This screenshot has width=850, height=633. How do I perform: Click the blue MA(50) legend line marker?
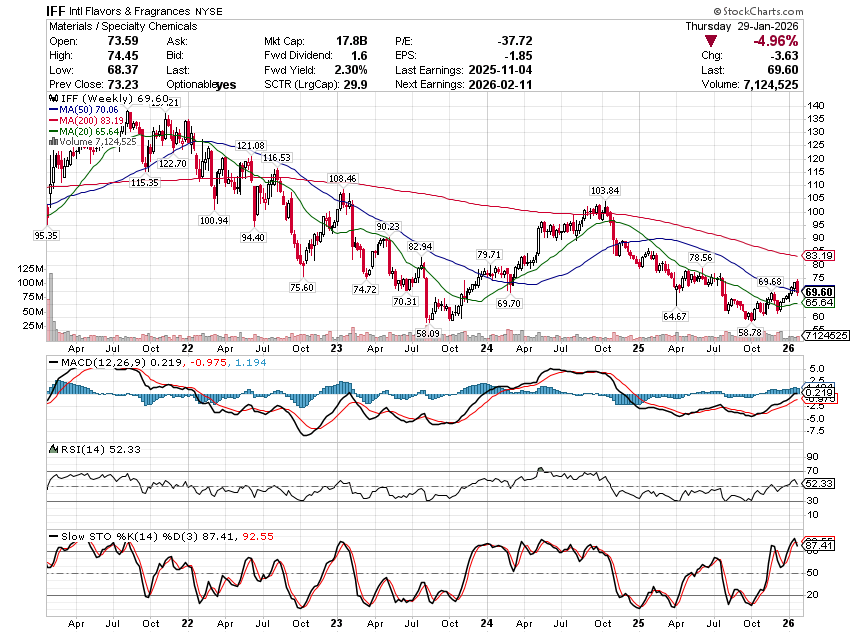53,111
